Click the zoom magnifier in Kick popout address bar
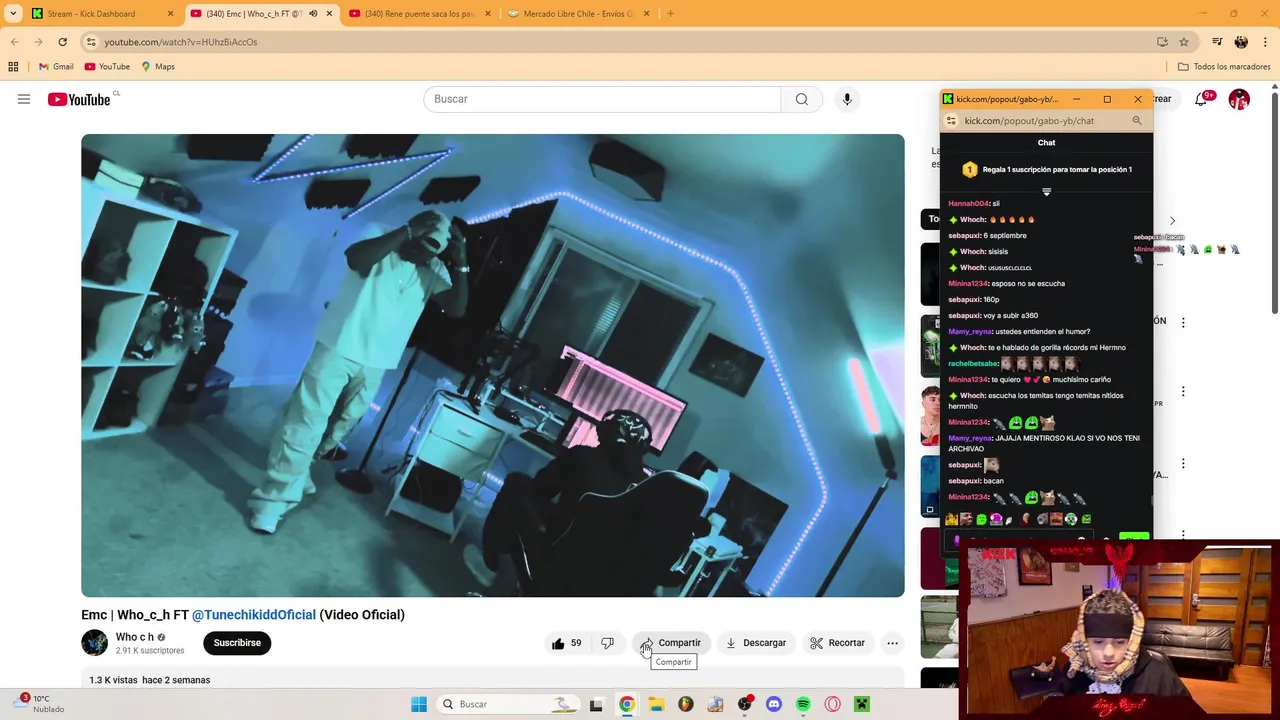Screen dimensions: 1280x720 (x=1137, y=121)
